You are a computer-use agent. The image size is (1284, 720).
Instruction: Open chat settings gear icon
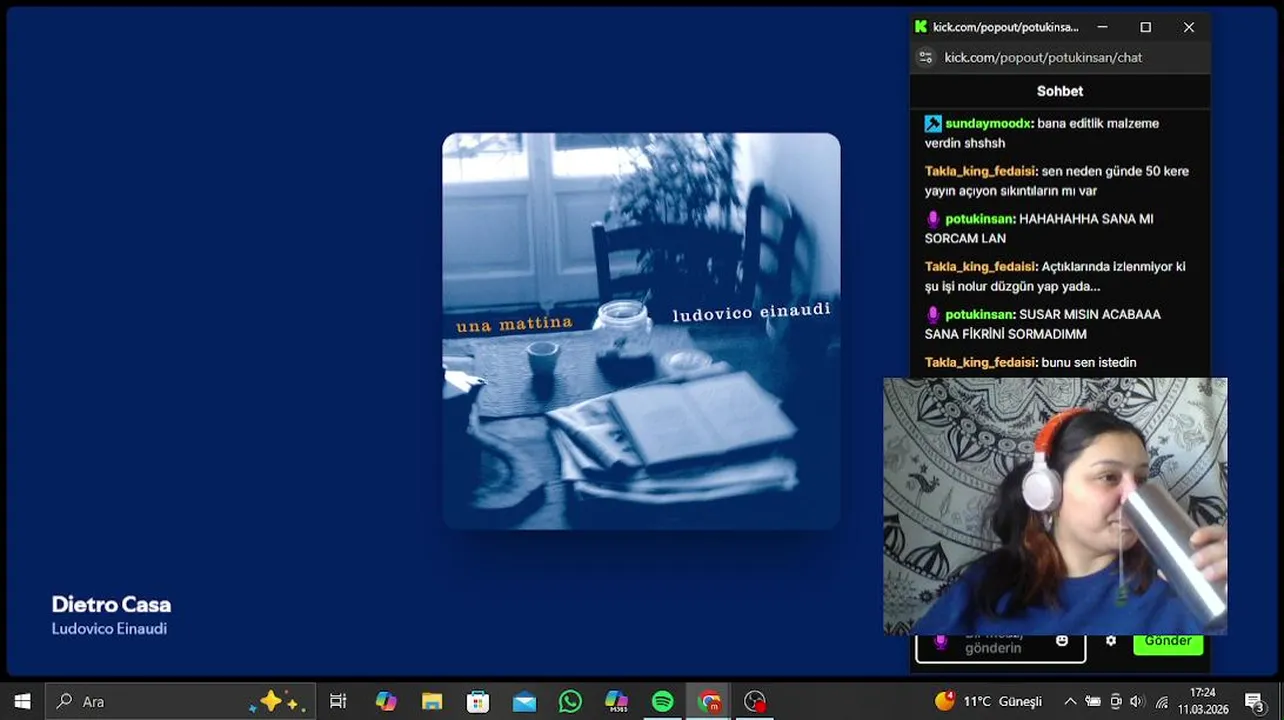[1111, 641]
